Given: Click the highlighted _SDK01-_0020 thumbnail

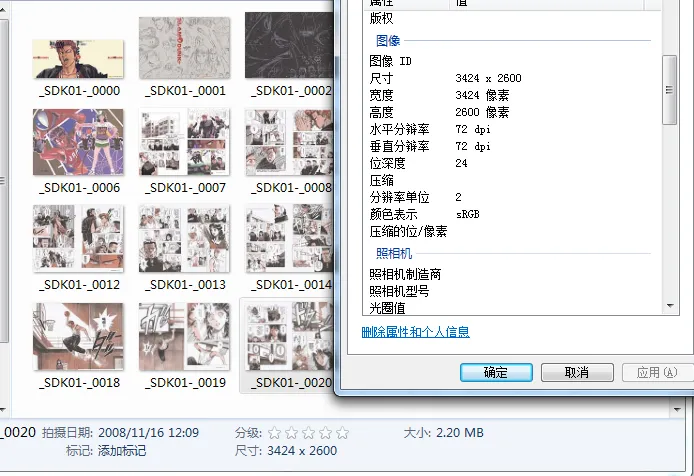Looking at the screenshot, I should [x=289, y=337].
